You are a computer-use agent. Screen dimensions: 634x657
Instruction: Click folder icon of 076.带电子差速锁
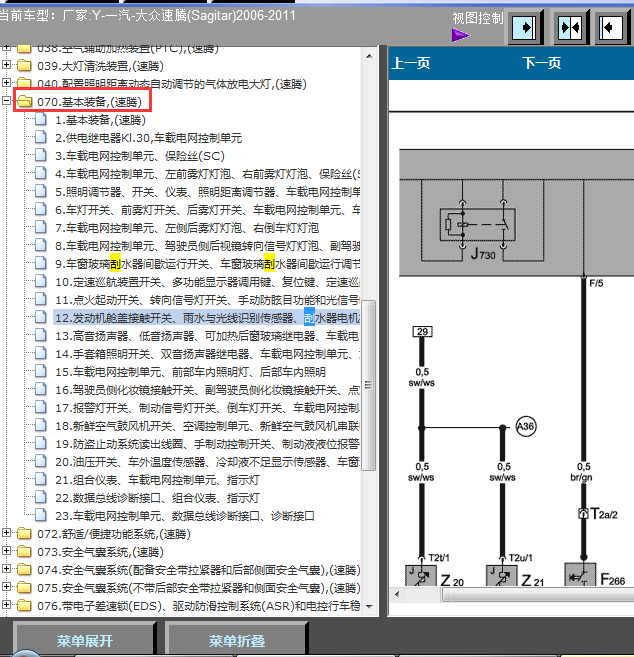pyautogui.click(x=24, y=606)
